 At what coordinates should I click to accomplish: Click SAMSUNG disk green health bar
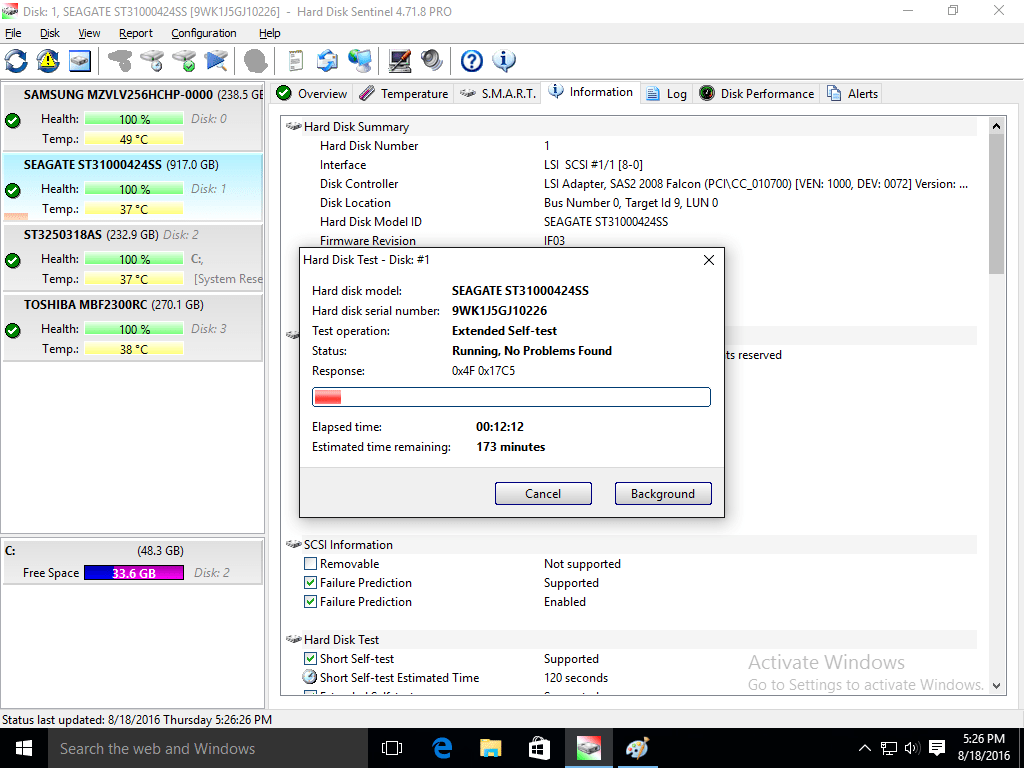tap(134, 119)
